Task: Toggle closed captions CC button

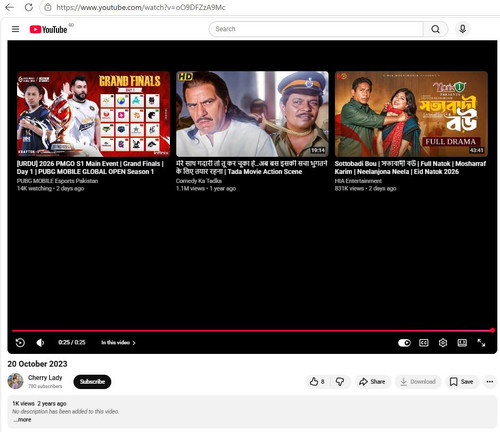Action: pyautogui.click(x=424, y=343)
